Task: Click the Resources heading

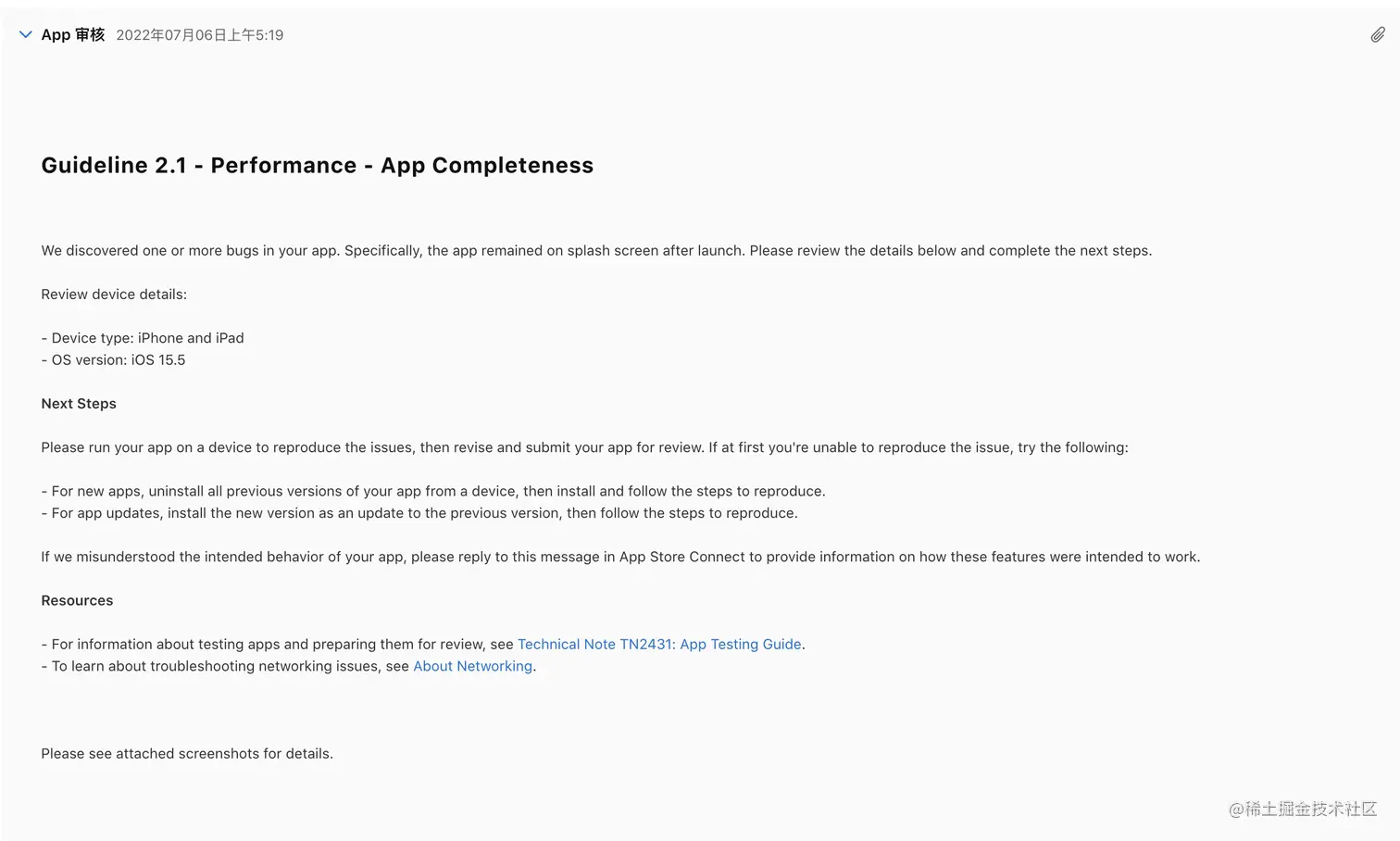Action: [x=77, y=601]
